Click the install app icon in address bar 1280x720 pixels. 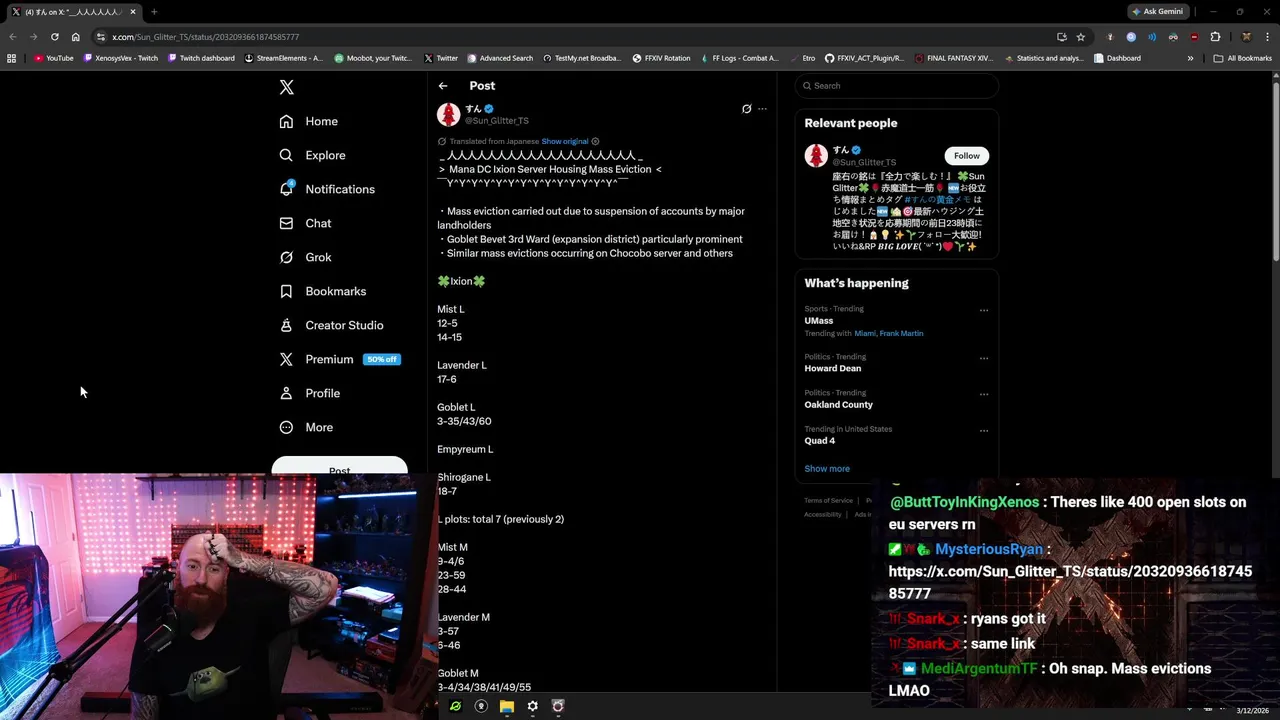coord(1062,37)
